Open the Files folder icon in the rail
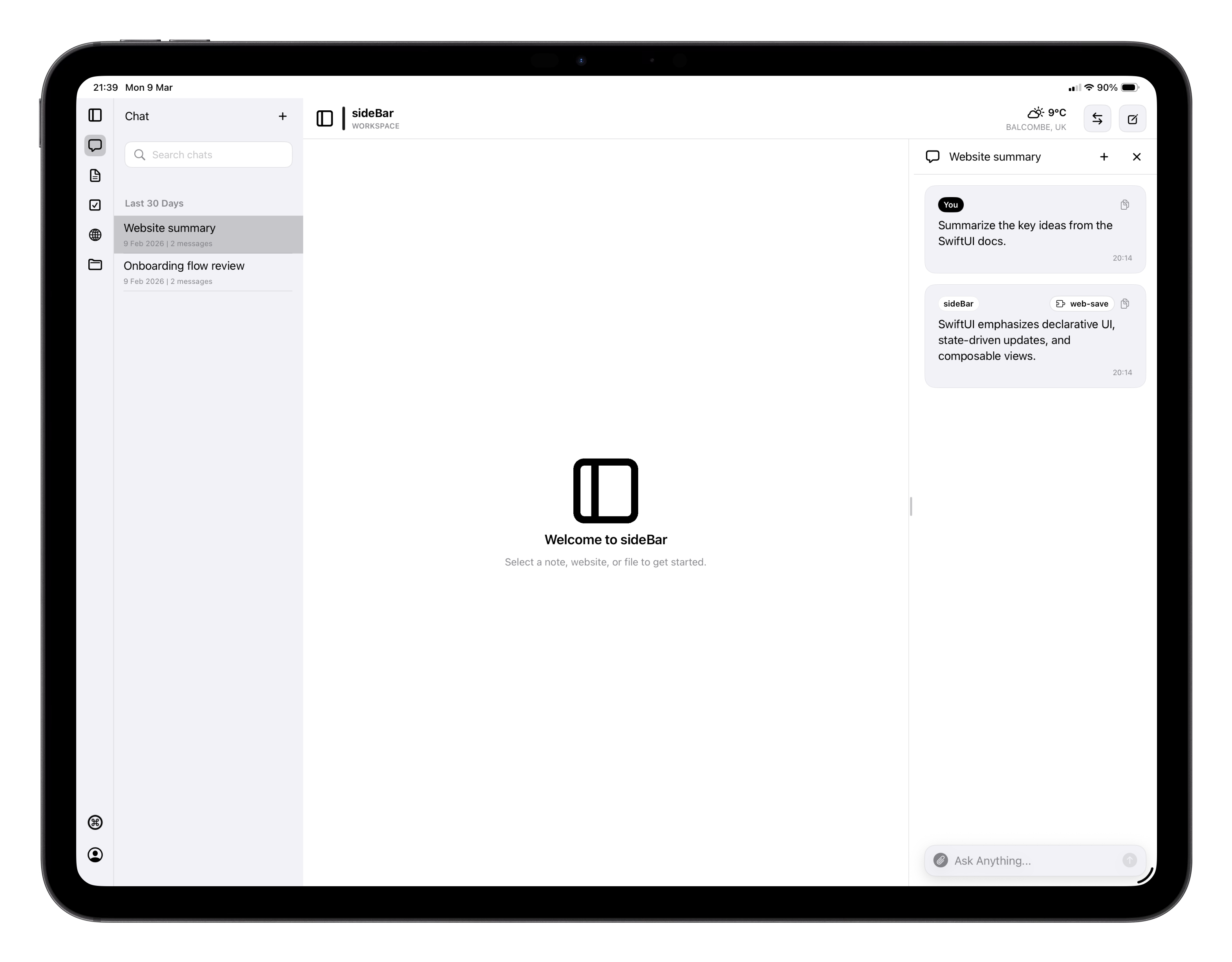The image size is (1232, 962). pyautogui.click(x=95, y=265)
